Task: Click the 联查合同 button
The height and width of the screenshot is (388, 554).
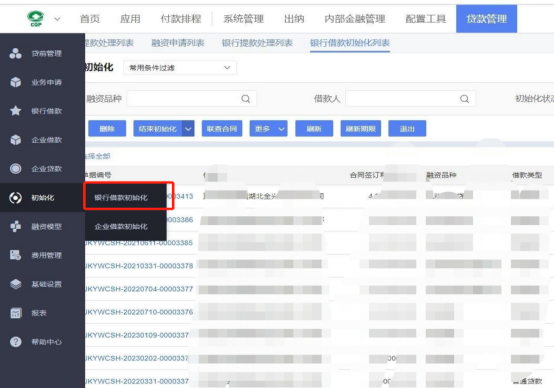Action: tap(222, 129)
